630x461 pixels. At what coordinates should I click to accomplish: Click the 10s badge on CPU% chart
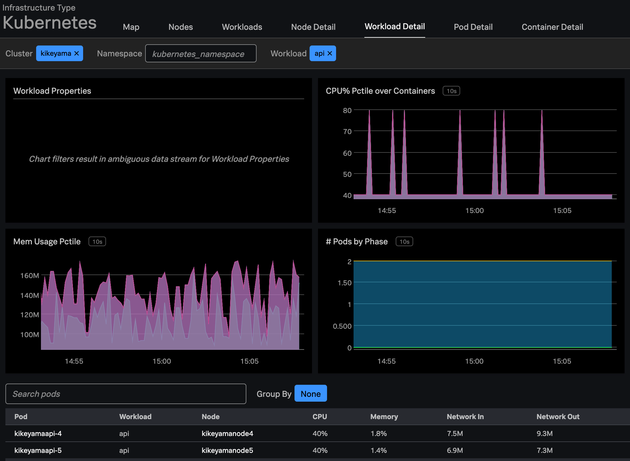451,91
